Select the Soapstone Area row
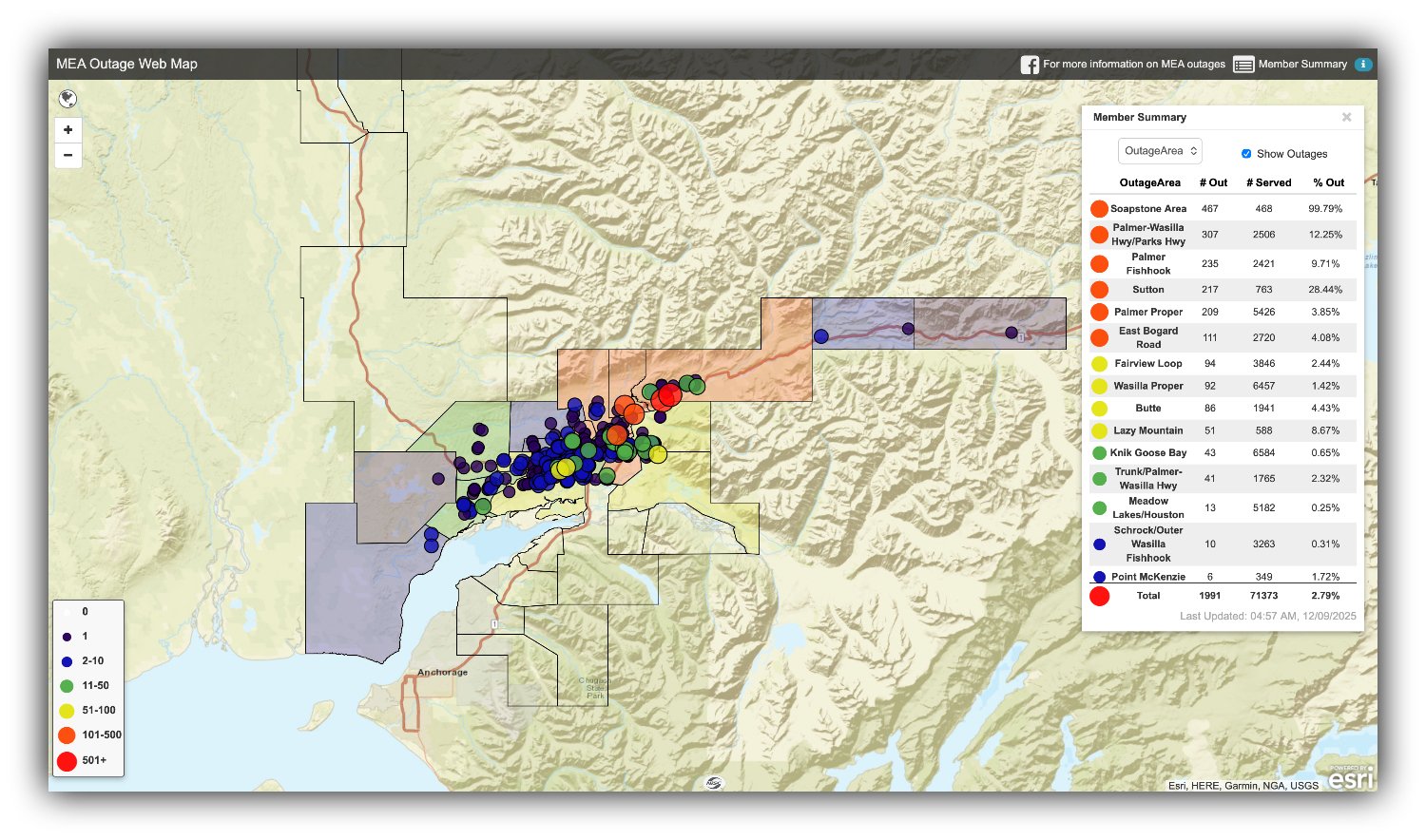Screen dimensions: 1426x840 pos(1148,209)
